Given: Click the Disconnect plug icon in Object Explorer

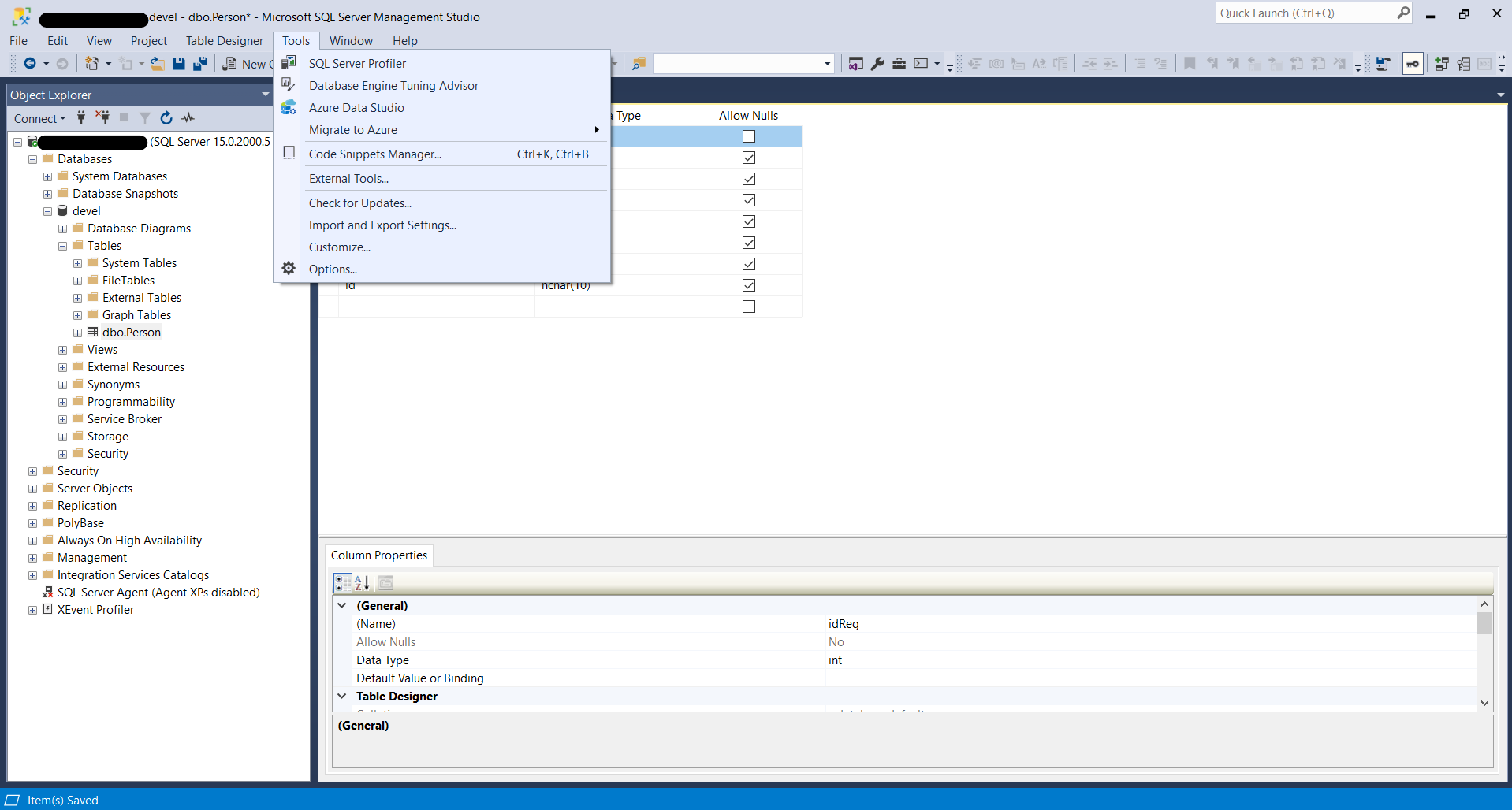Looking at the screenshot, I should click(102, 118).
